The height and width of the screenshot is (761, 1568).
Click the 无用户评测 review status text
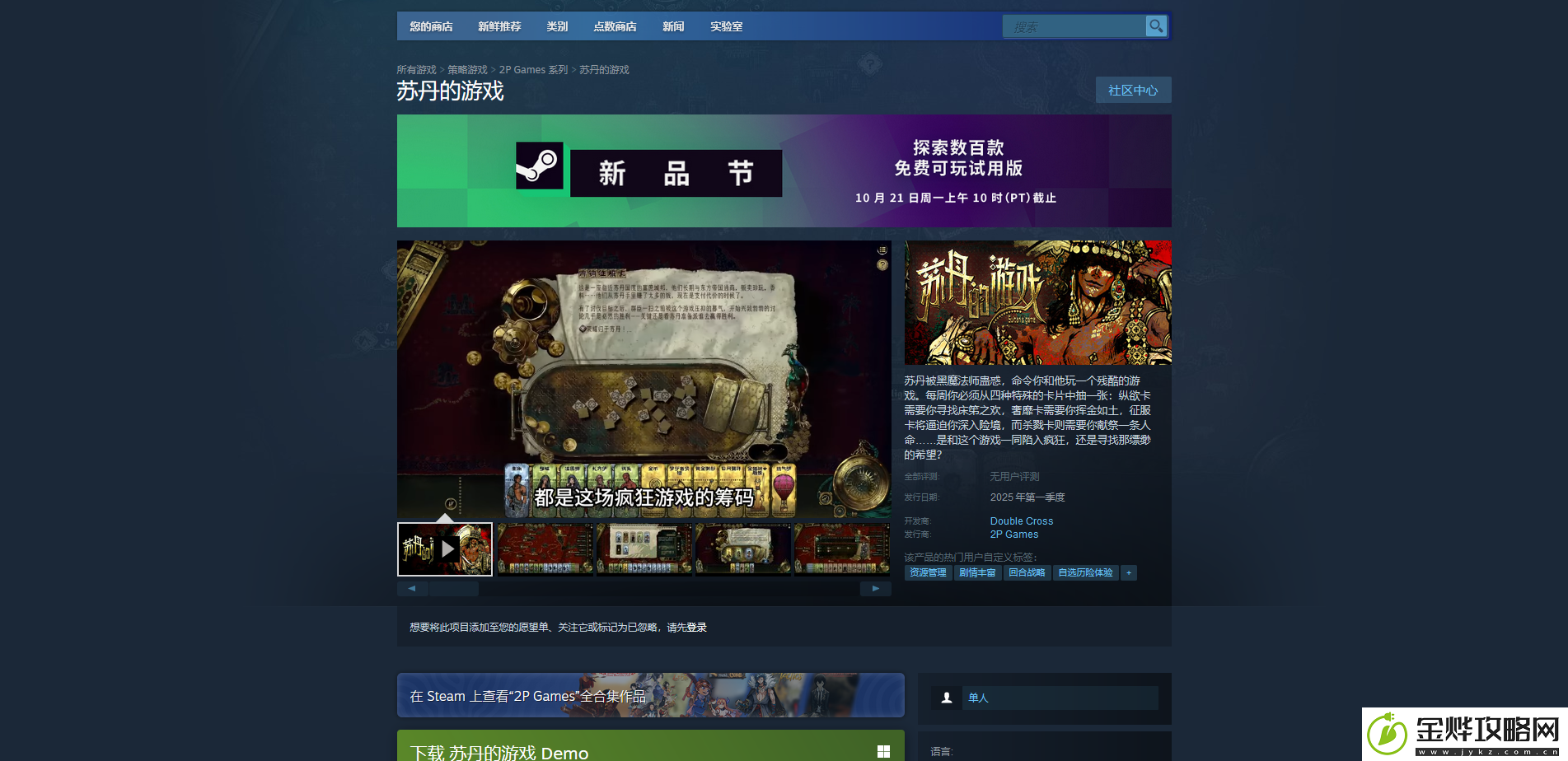(1014, 477)
